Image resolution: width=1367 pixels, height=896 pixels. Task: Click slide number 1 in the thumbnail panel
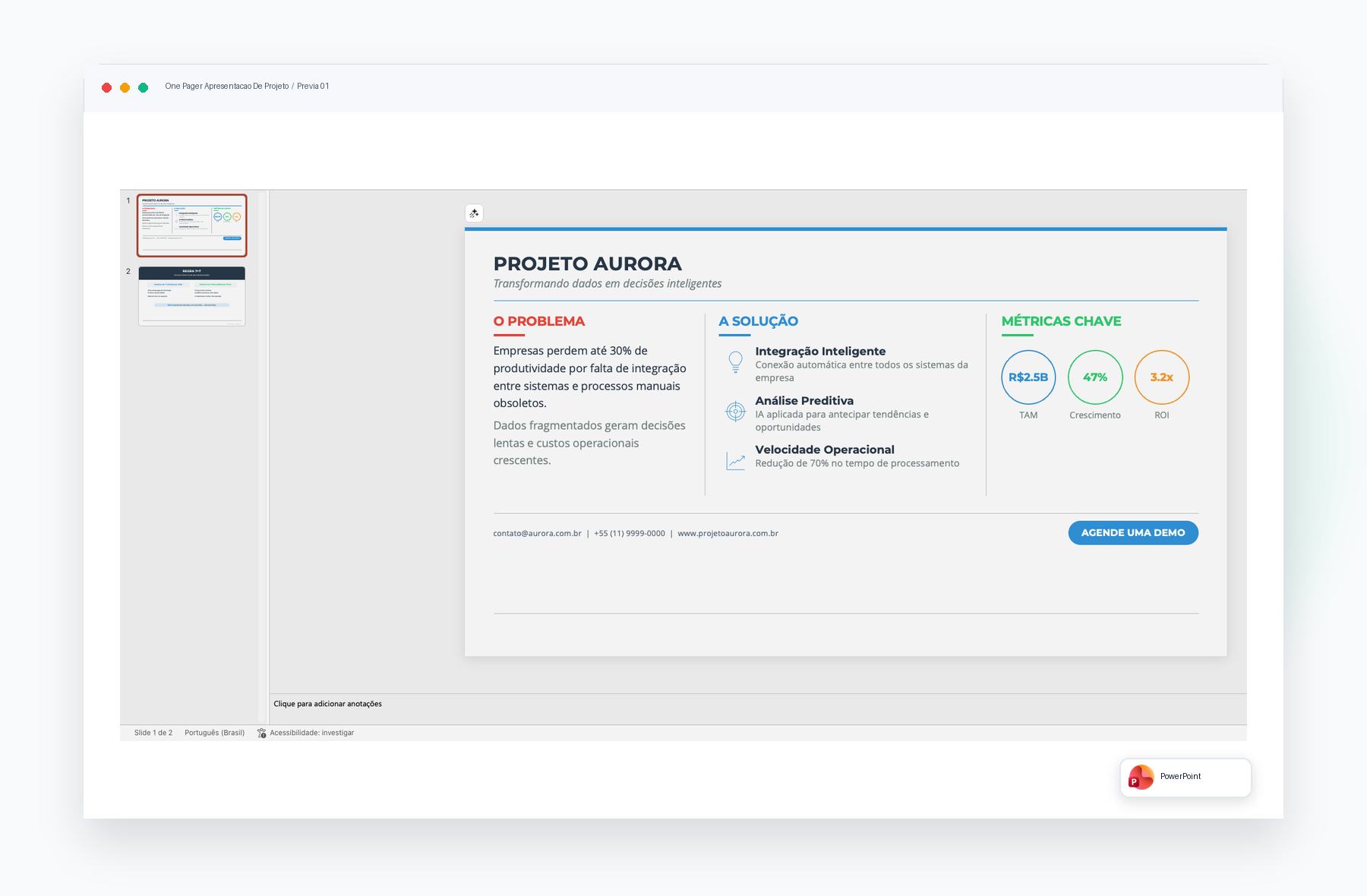point(128,200)
